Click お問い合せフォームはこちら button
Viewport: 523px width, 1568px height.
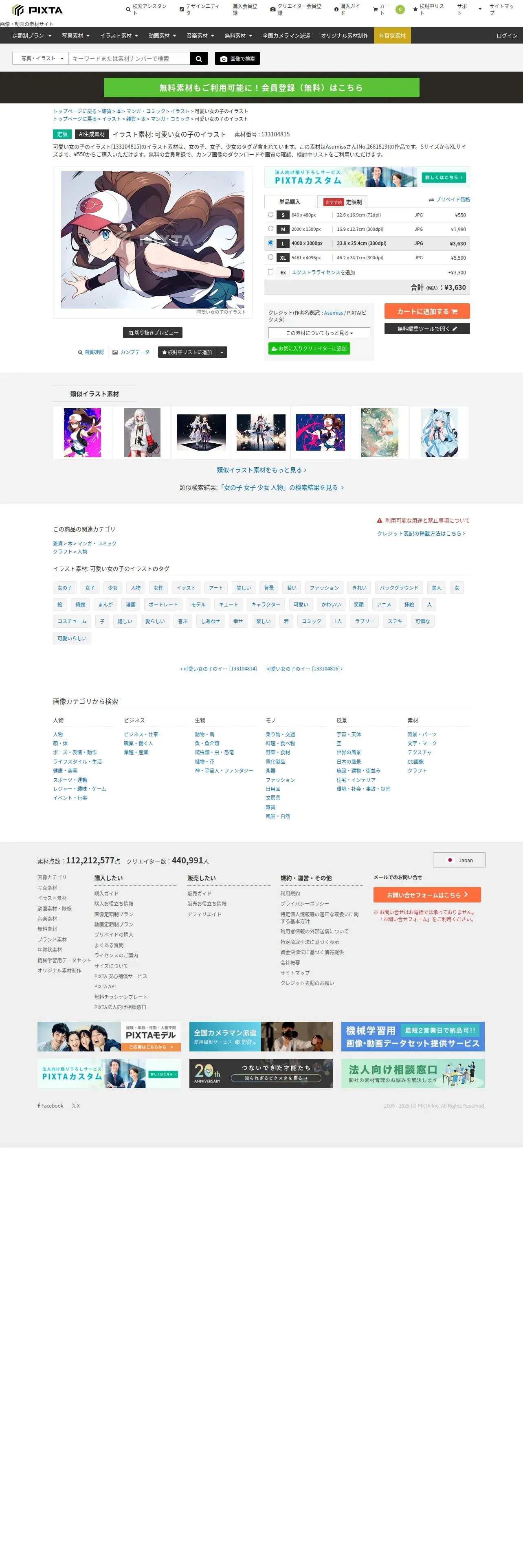point(427,895)
